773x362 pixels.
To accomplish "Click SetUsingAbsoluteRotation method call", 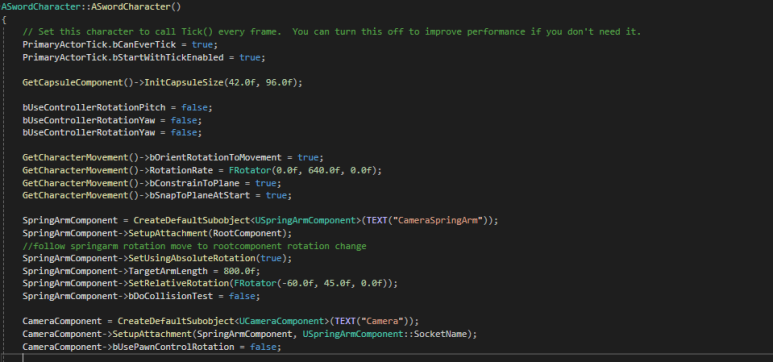I will coord(192,258).
